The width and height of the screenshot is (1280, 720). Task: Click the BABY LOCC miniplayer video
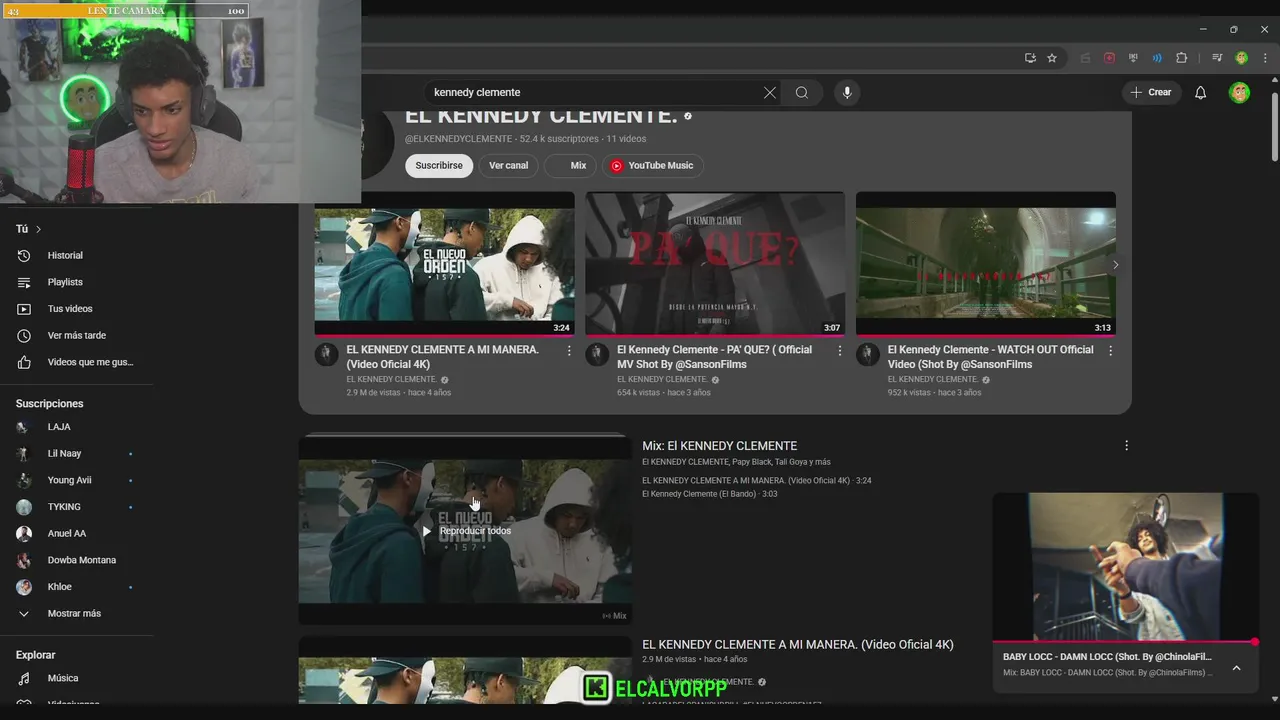(x=1125, y=566)
